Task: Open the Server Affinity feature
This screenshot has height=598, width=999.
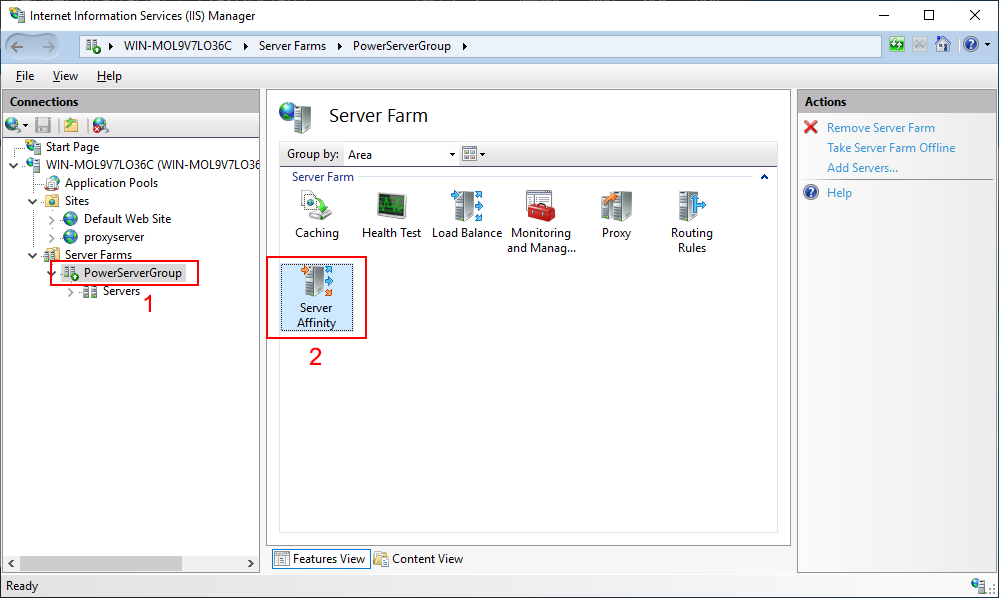Action: 316,296
